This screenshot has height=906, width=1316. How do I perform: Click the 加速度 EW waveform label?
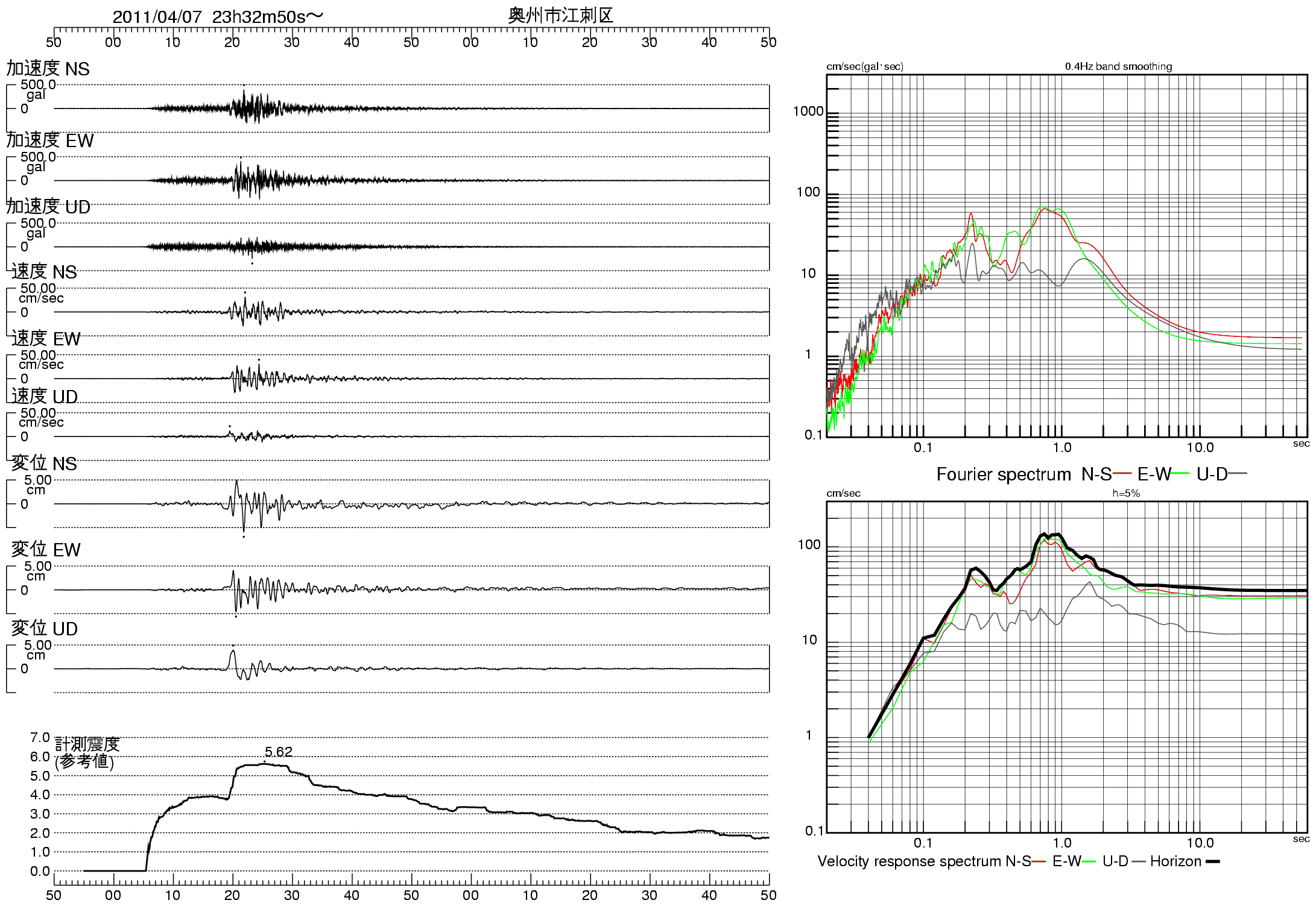coord(50,140)
